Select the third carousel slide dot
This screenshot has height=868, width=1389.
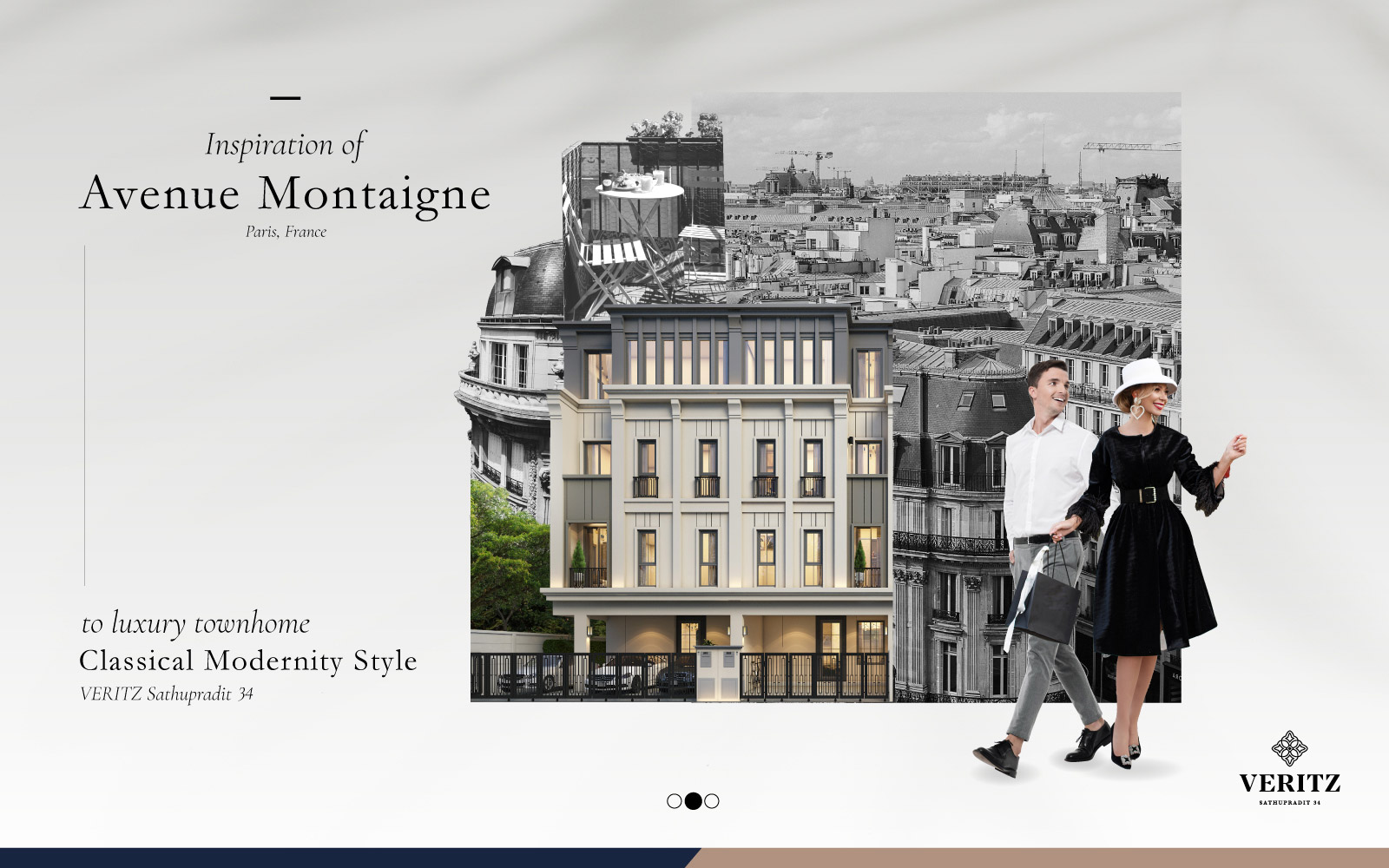[x=712, y=801]
